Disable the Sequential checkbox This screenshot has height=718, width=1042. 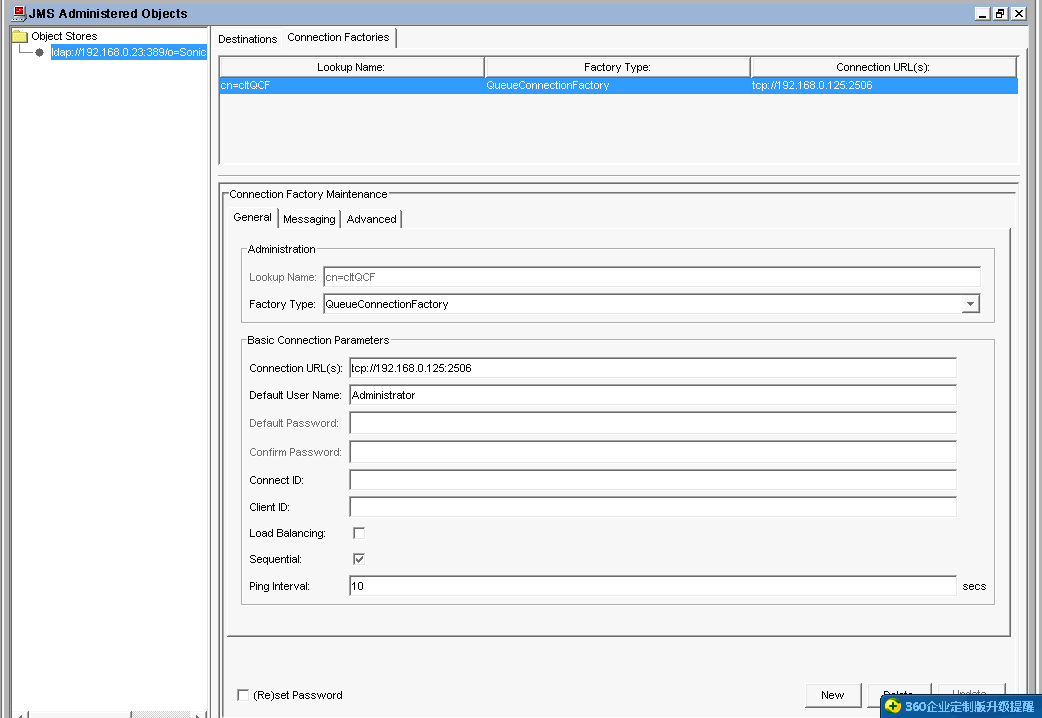coord(358,559)
